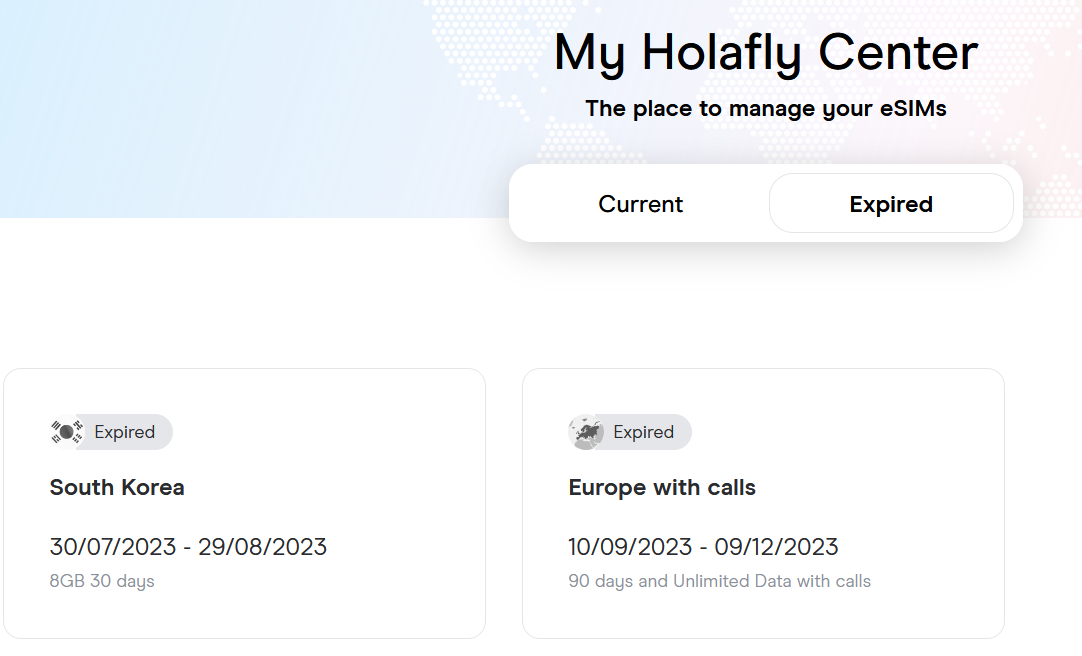Click the 90 days Unlimited Data description
Viewport: 1082px width, 656px height.
[x=719, y=581]
